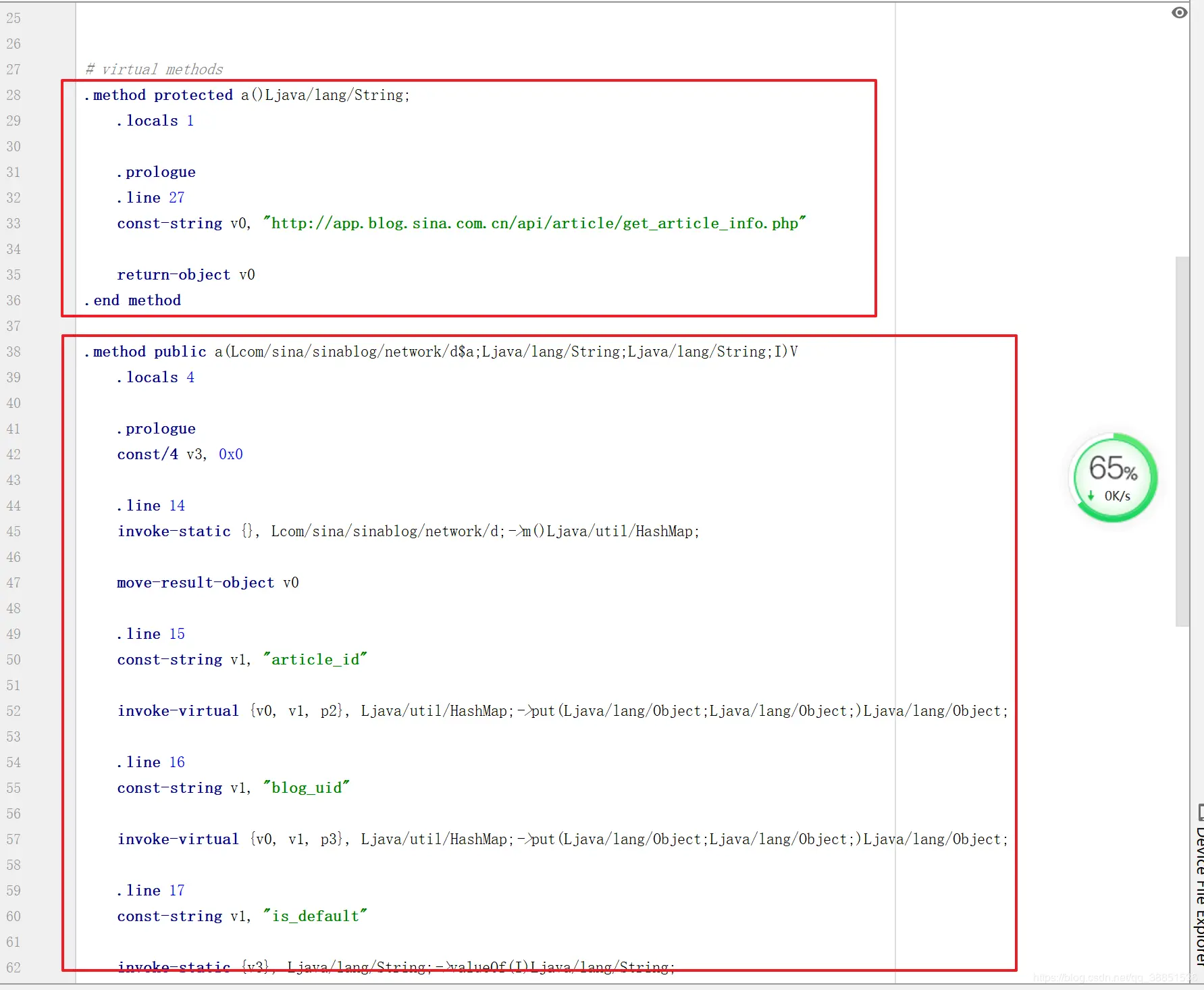
Task: Click gutter line number 60
Action: coord(14,916)
